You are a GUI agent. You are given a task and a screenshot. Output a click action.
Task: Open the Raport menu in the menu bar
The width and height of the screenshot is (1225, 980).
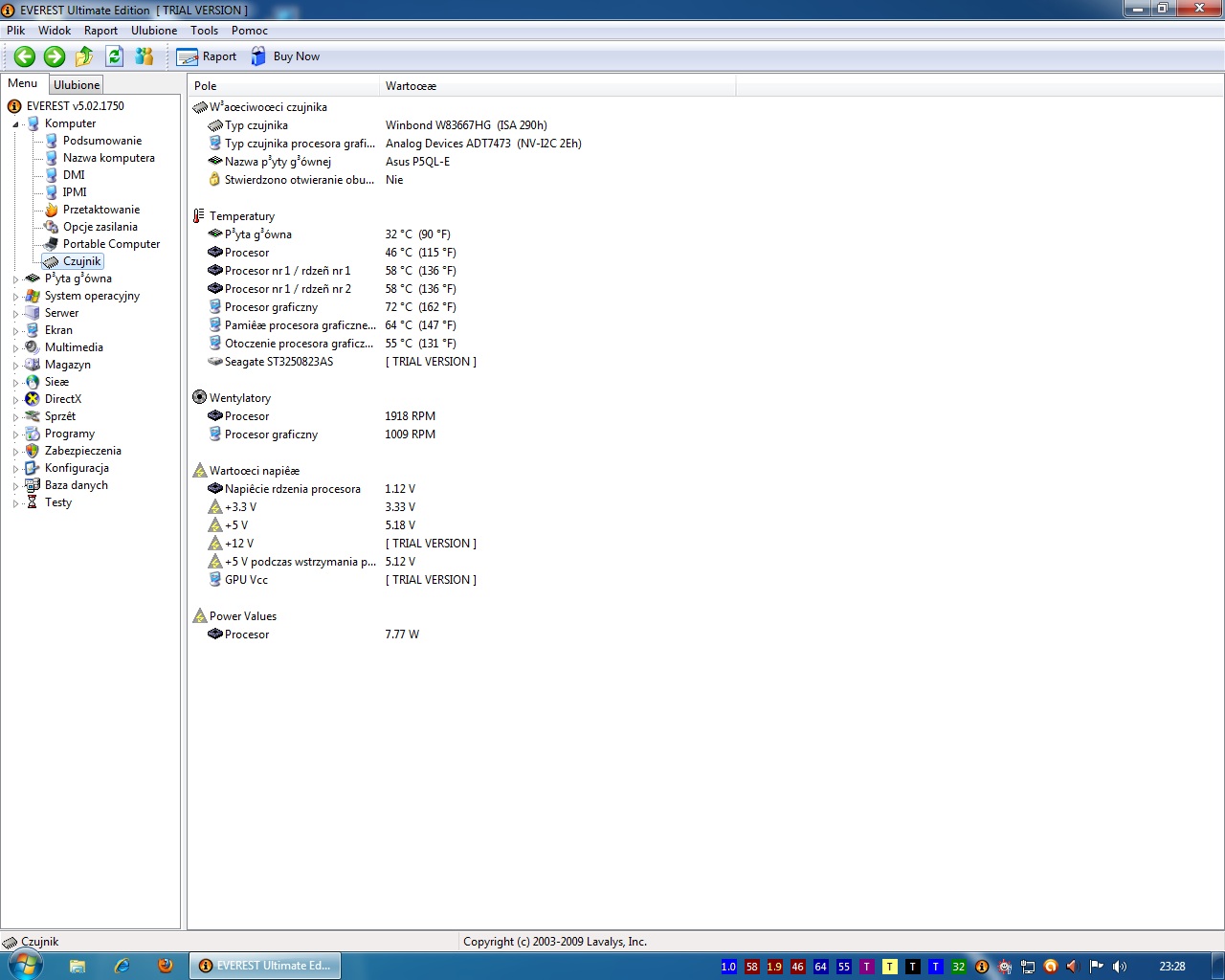point(100,31)
